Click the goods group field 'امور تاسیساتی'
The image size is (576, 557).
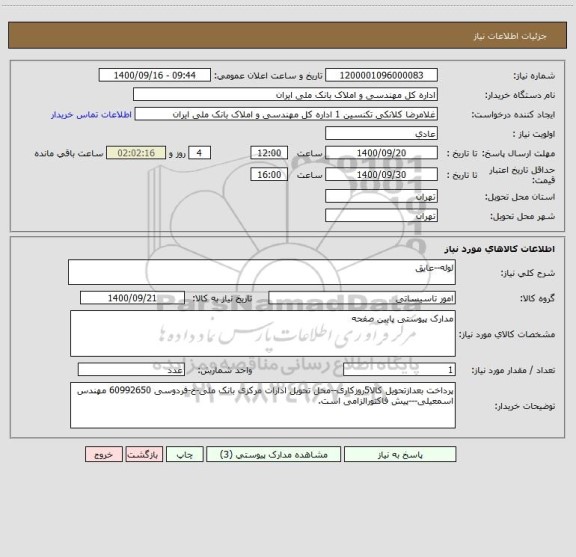click(362, 298)
